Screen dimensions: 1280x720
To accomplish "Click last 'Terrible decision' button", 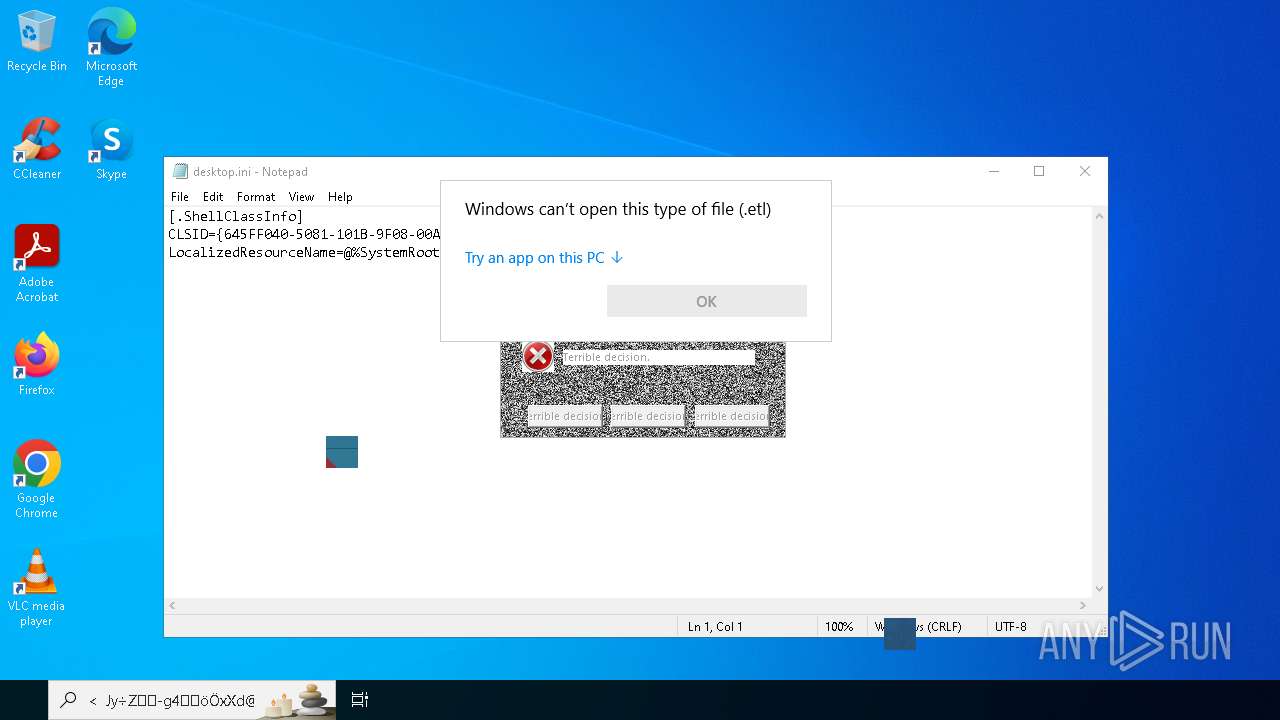I will 731,416.
